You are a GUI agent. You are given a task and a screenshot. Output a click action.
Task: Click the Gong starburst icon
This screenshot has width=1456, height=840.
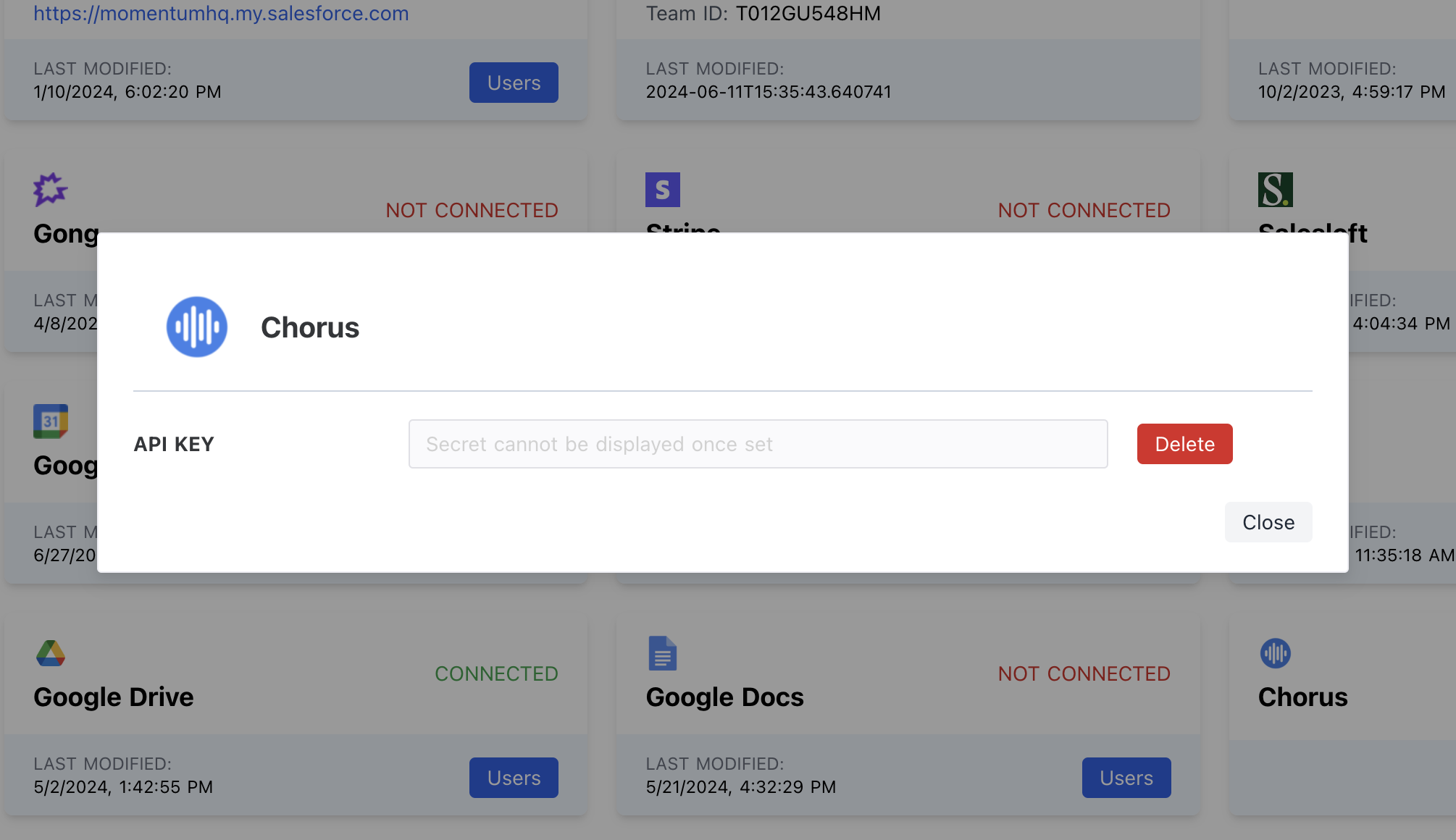point(50,190)
